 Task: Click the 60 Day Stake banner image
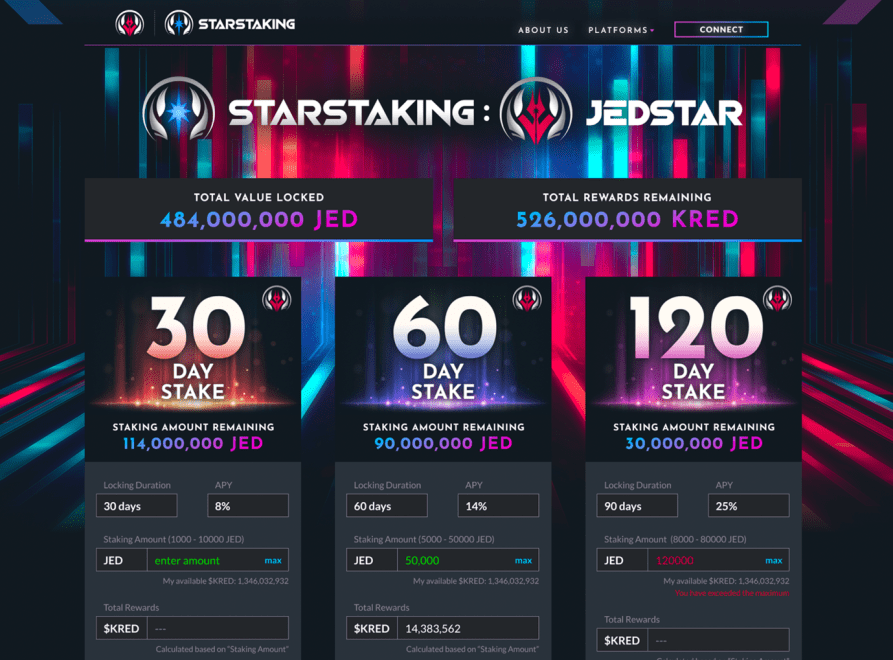443,350
